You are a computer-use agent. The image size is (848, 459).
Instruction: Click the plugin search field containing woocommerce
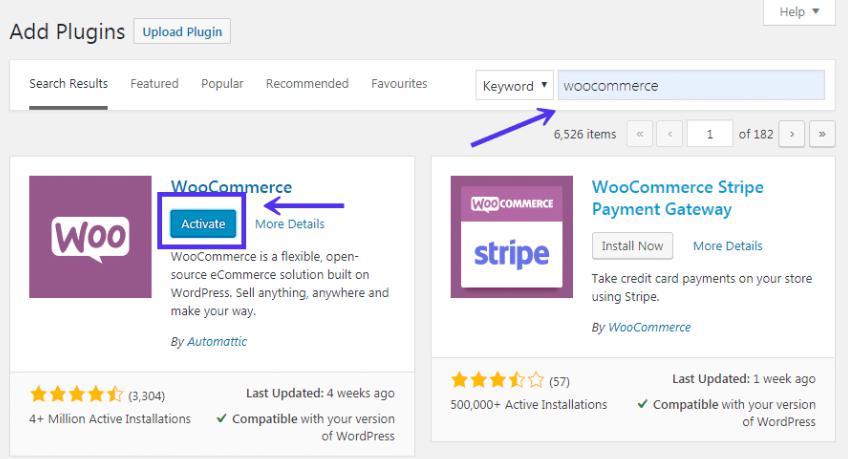pos(691,85)
